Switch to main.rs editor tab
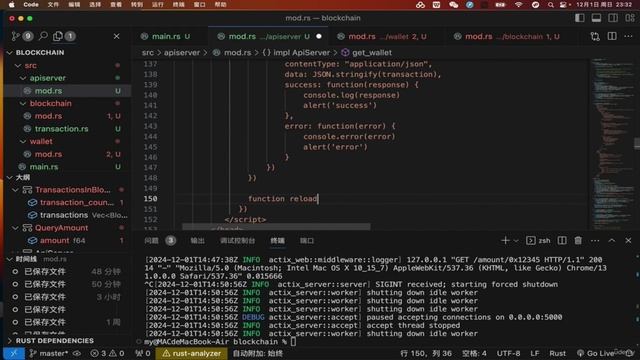Screen dimensions: 640x360 pos(165,36)
